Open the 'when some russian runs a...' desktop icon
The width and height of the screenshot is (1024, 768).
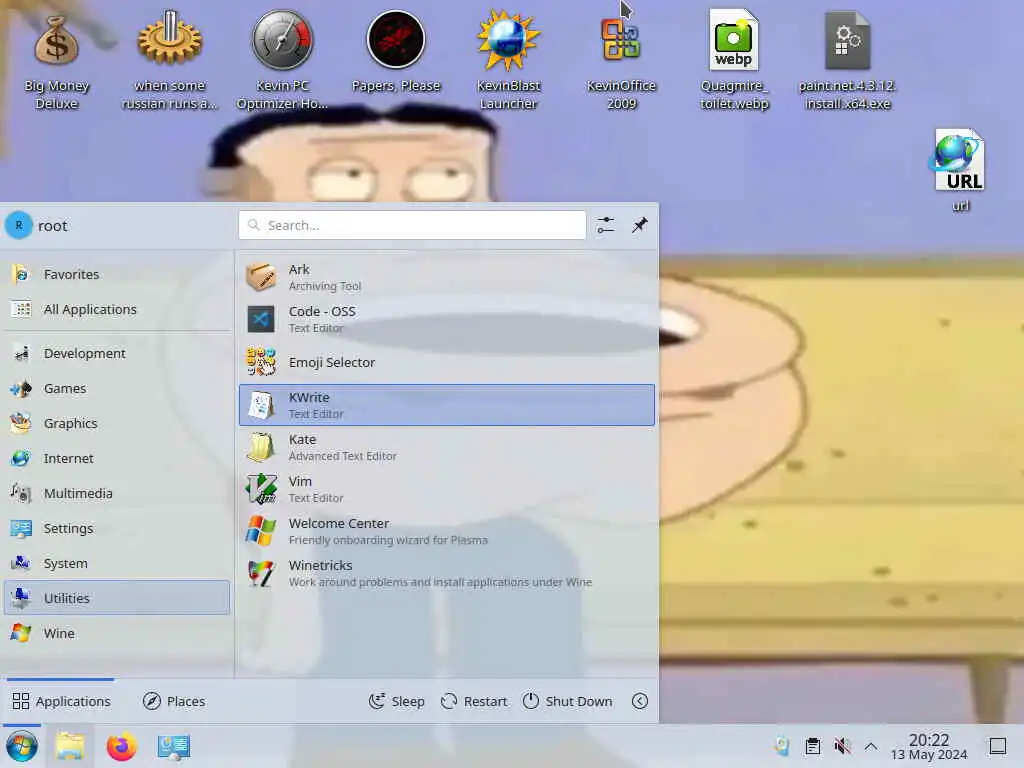(169, 61)
